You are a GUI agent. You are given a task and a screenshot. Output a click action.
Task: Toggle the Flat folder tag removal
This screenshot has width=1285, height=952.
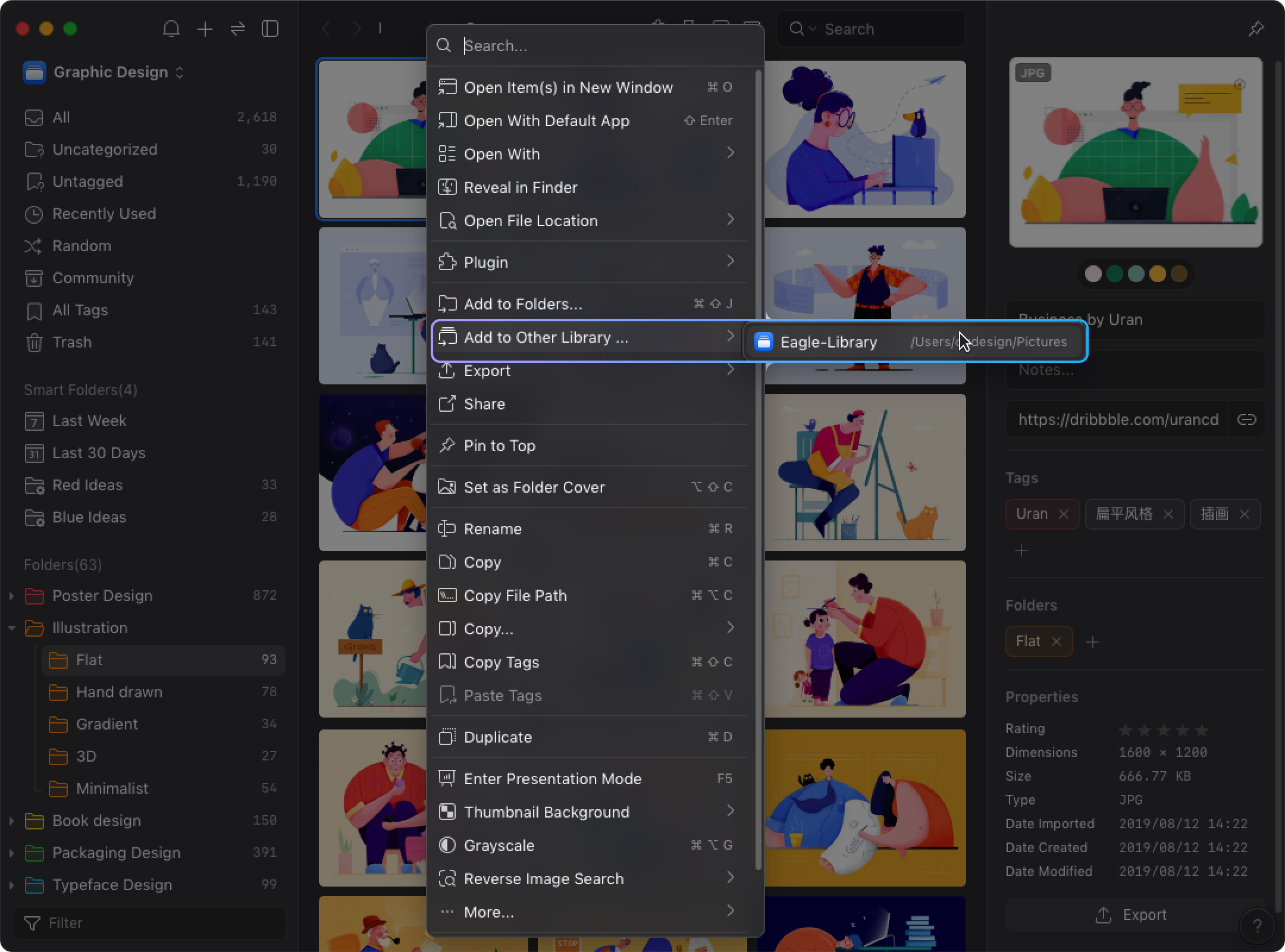(x=1057, y=641)
